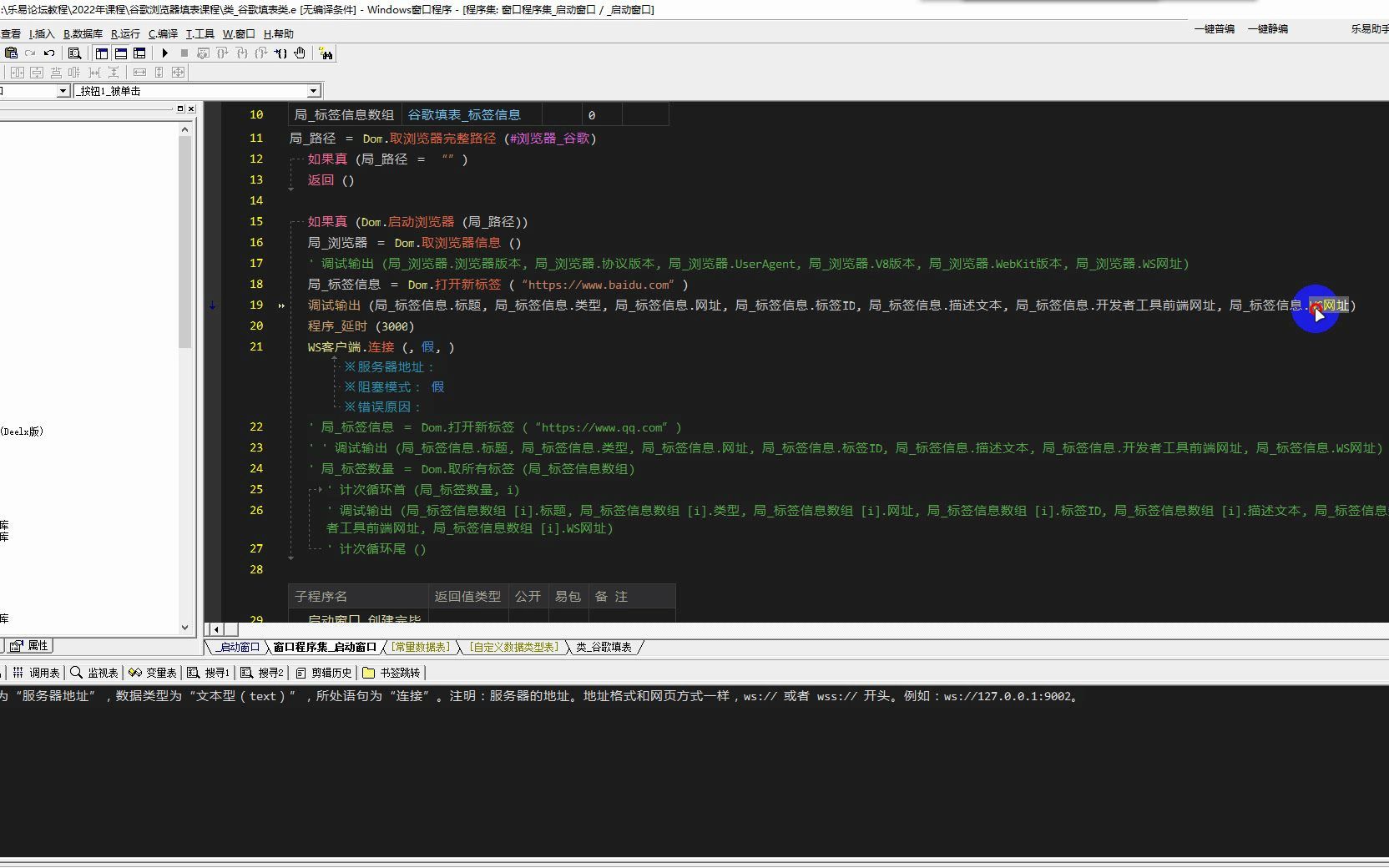This screenshot has width=1389, height=868.
Task: Switch to the 窗口程序集_启动窗口 tab
Action: [325, 647]
